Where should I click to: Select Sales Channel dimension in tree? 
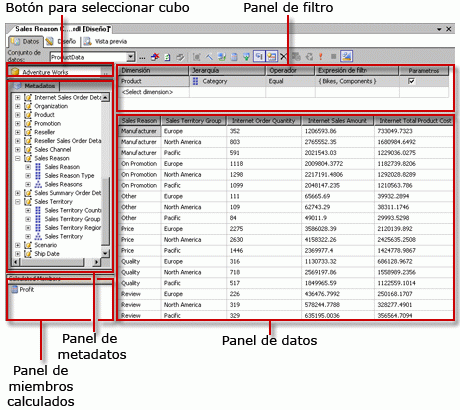pyautogui.click(x=53, y=149)
